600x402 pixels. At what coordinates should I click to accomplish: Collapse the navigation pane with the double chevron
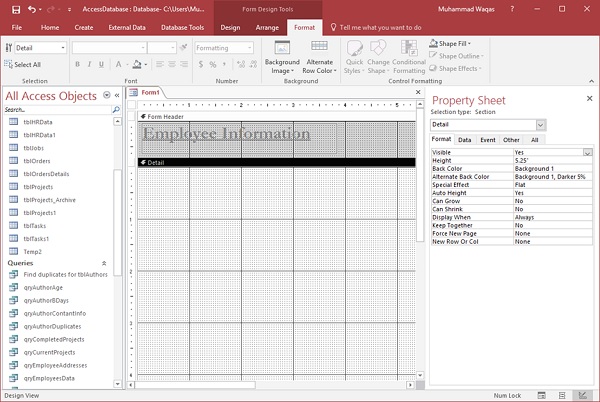(x=117, y=96)
